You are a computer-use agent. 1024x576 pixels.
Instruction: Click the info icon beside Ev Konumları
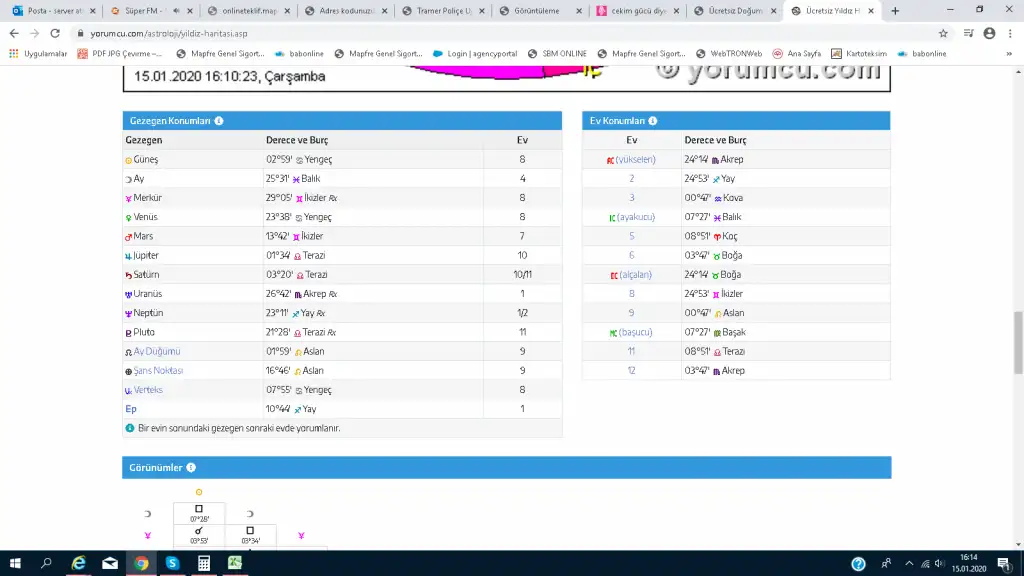point(653,121)
